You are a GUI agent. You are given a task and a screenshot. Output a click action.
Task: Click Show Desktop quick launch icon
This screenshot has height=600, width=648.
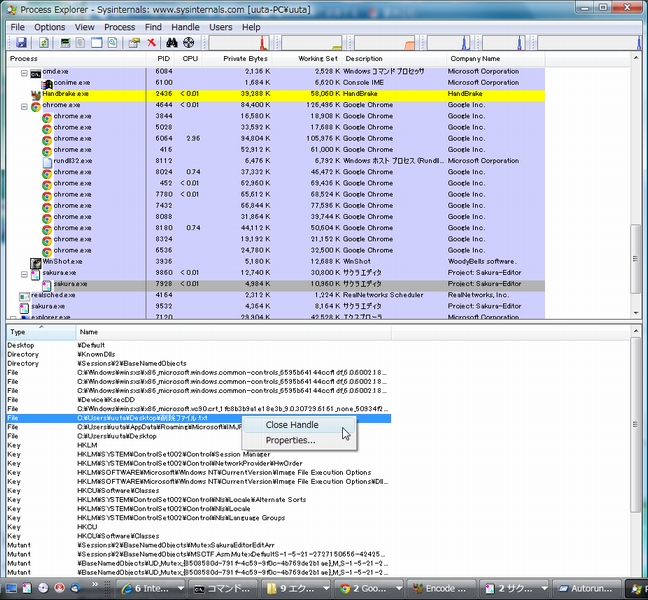pyautogui.click(x=11, y=588)
